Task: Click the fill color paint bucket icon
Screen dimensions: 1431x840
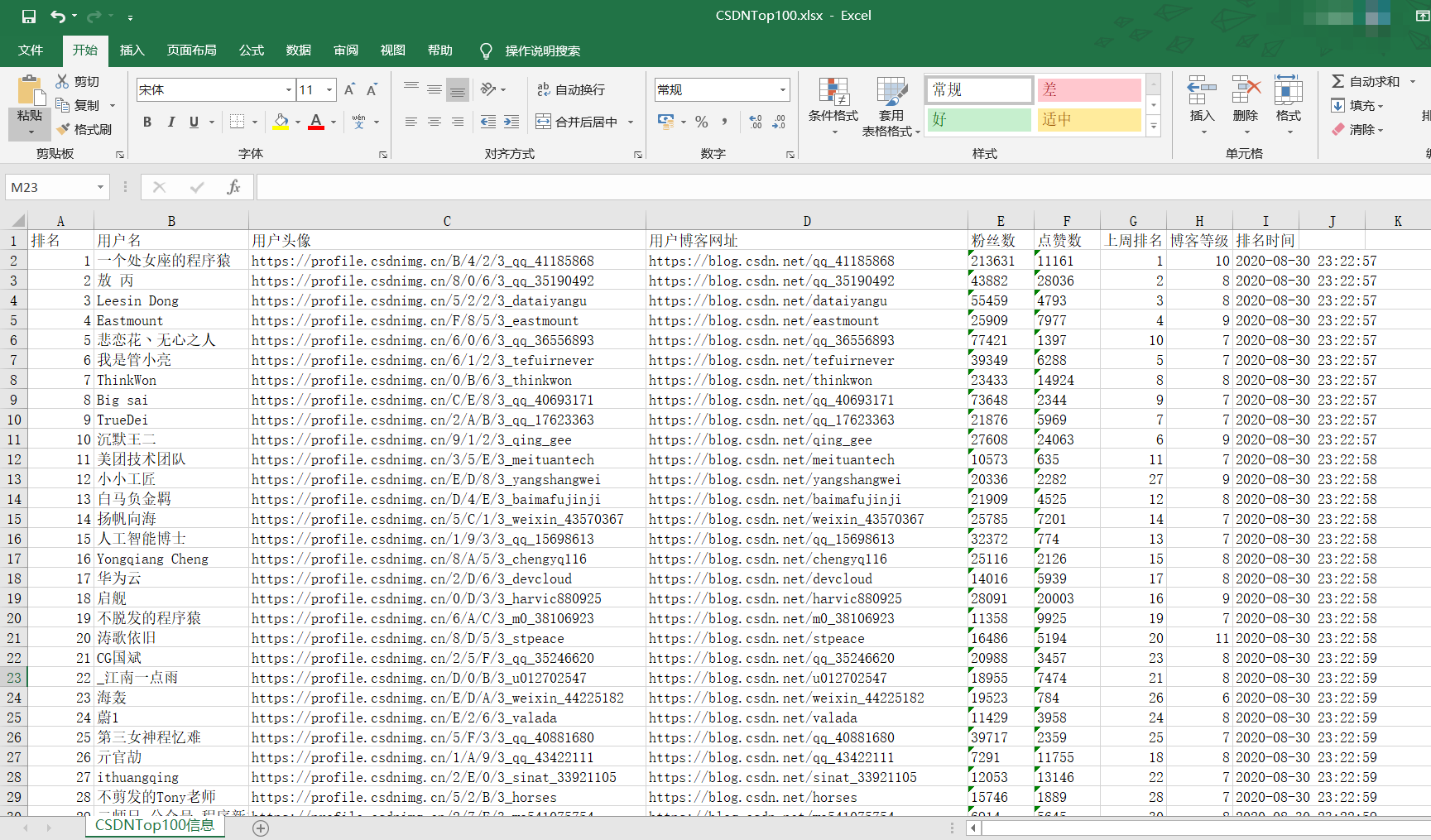Action: 281,122
